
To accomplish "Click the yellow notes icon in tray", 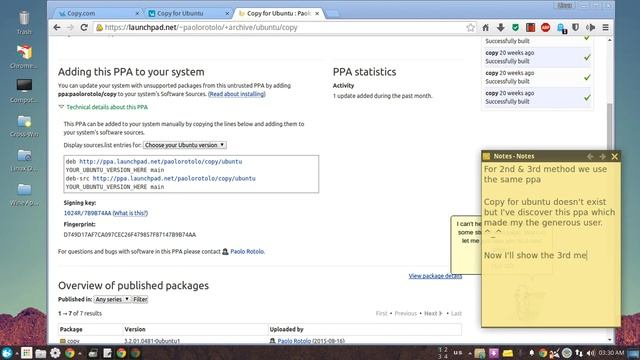I will pos(507,353).
